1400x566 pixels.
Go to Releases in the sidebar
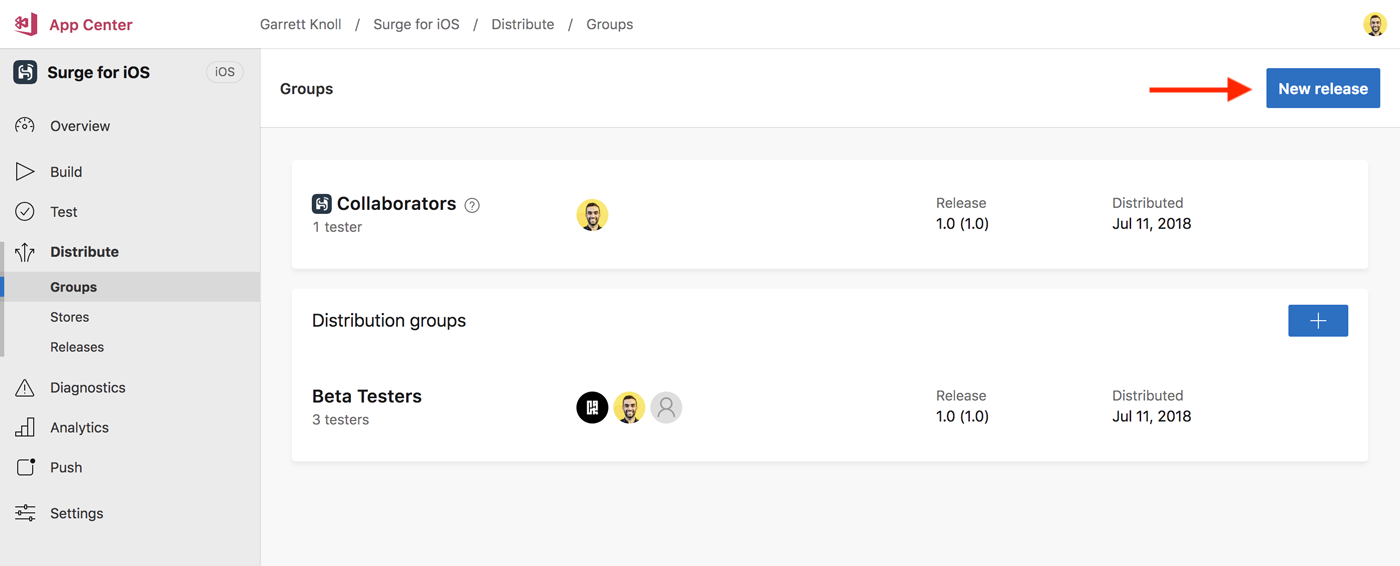pyautogui.click(x=77, y=347)
